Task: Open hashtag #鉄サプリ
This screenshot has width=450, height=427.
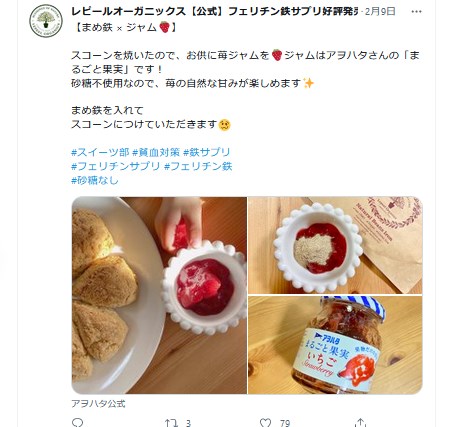Action: click(x=207, y=152)
